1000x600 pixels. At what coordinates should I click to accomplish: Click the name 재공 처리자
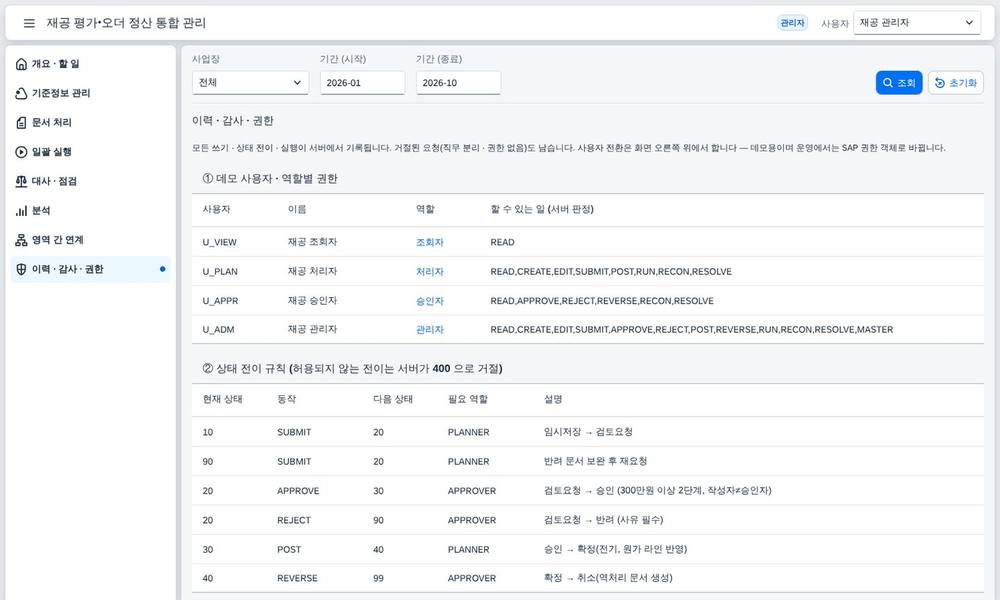coord(312,271)
